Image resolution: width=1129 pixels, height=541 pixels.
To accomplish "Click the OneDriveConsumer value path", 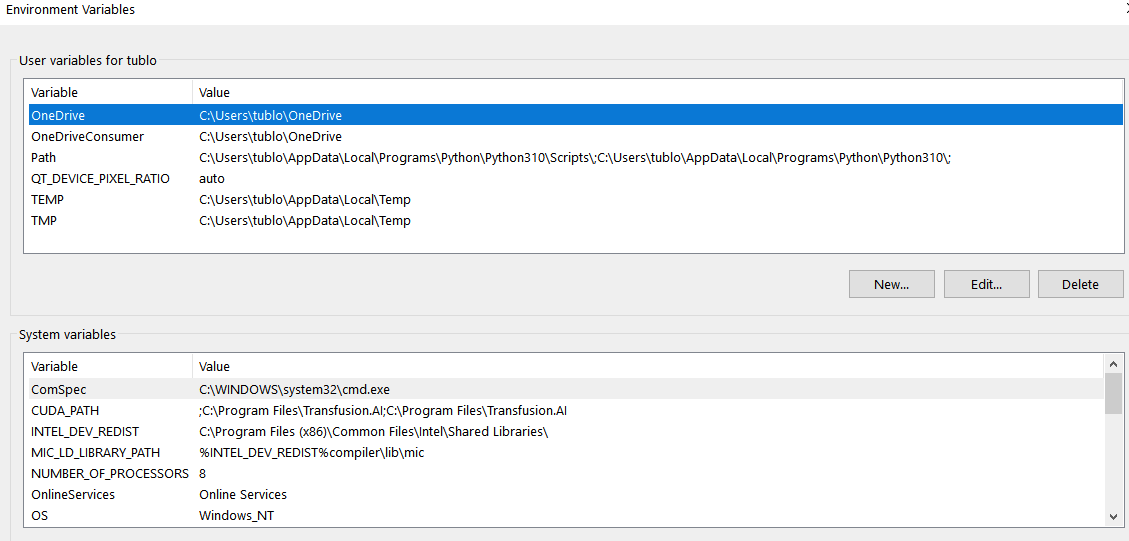I will [x=271, y=136].
